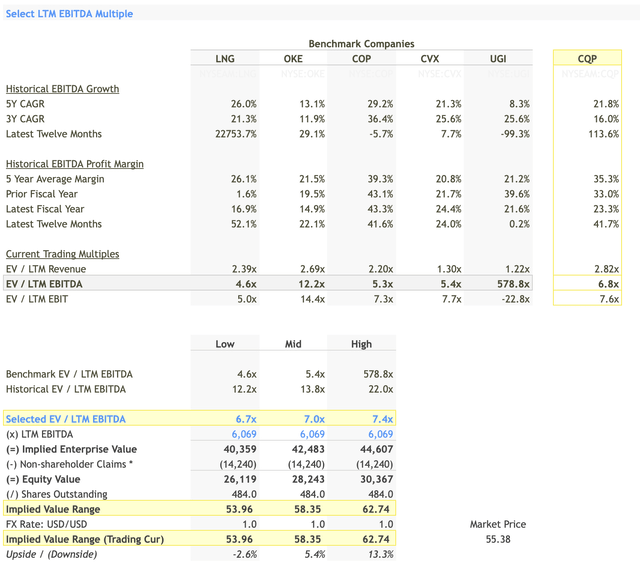
Task: Click the historical 22.0x high multiple
Action: tap(380, 389)
